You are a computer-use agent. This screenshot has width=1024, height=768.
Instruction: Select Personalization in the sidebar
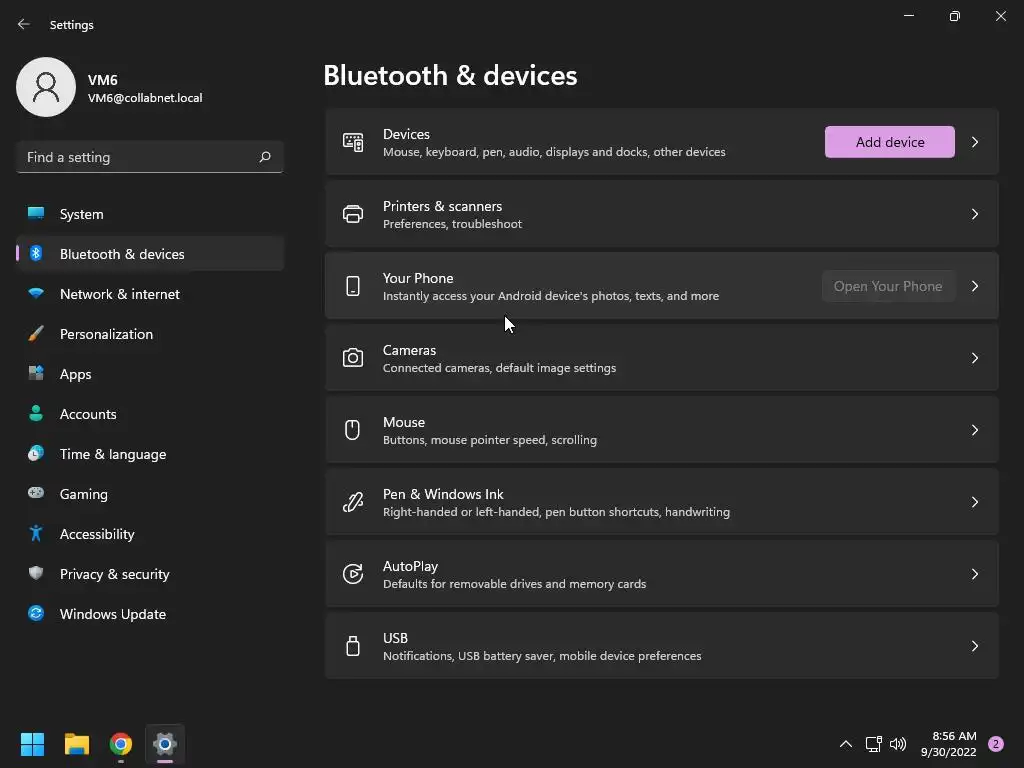click(106, 334)
